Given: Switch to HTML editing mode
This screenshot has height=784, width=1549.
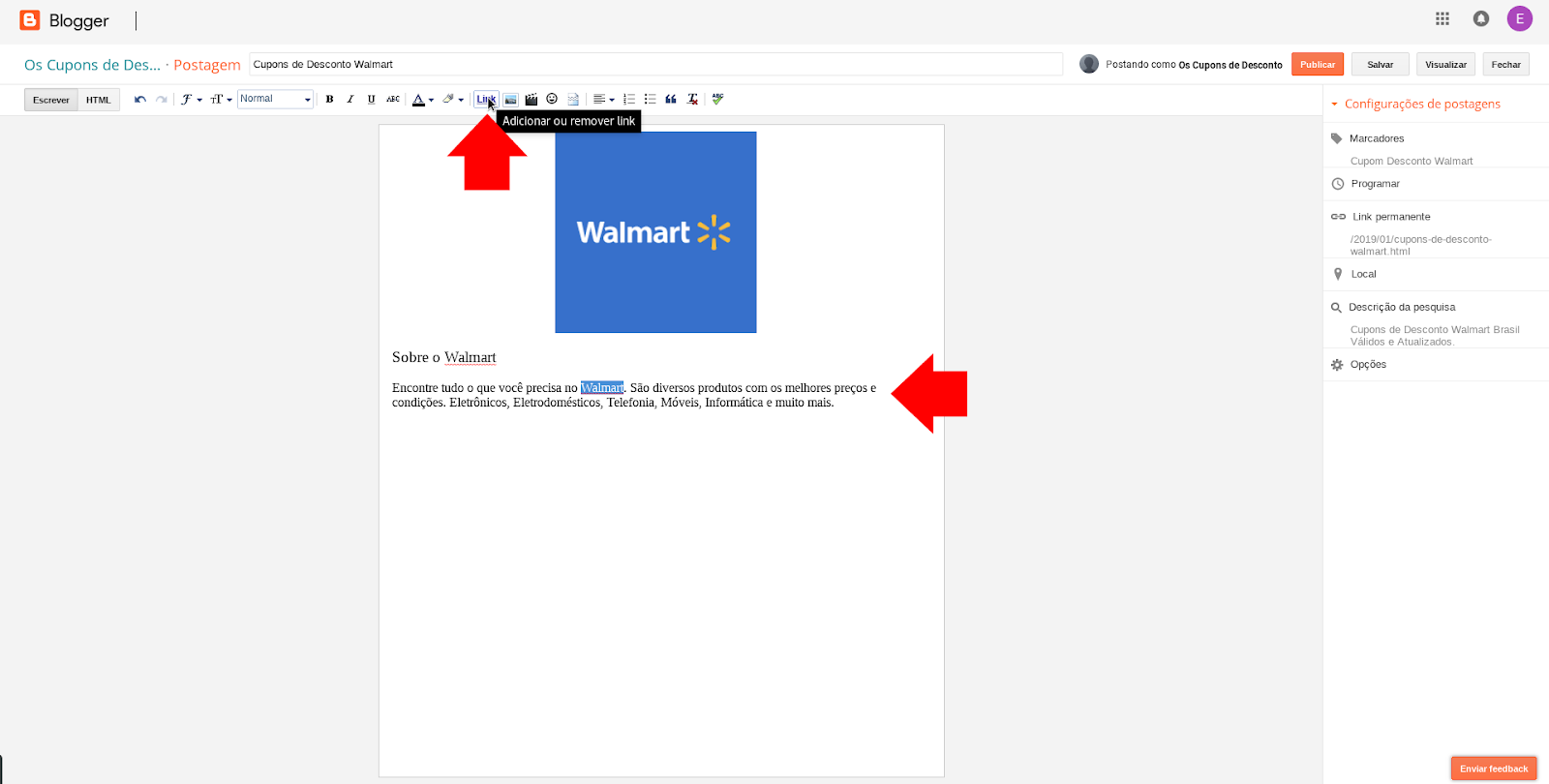Looking at the screenshot, I should tap(99, 100).
